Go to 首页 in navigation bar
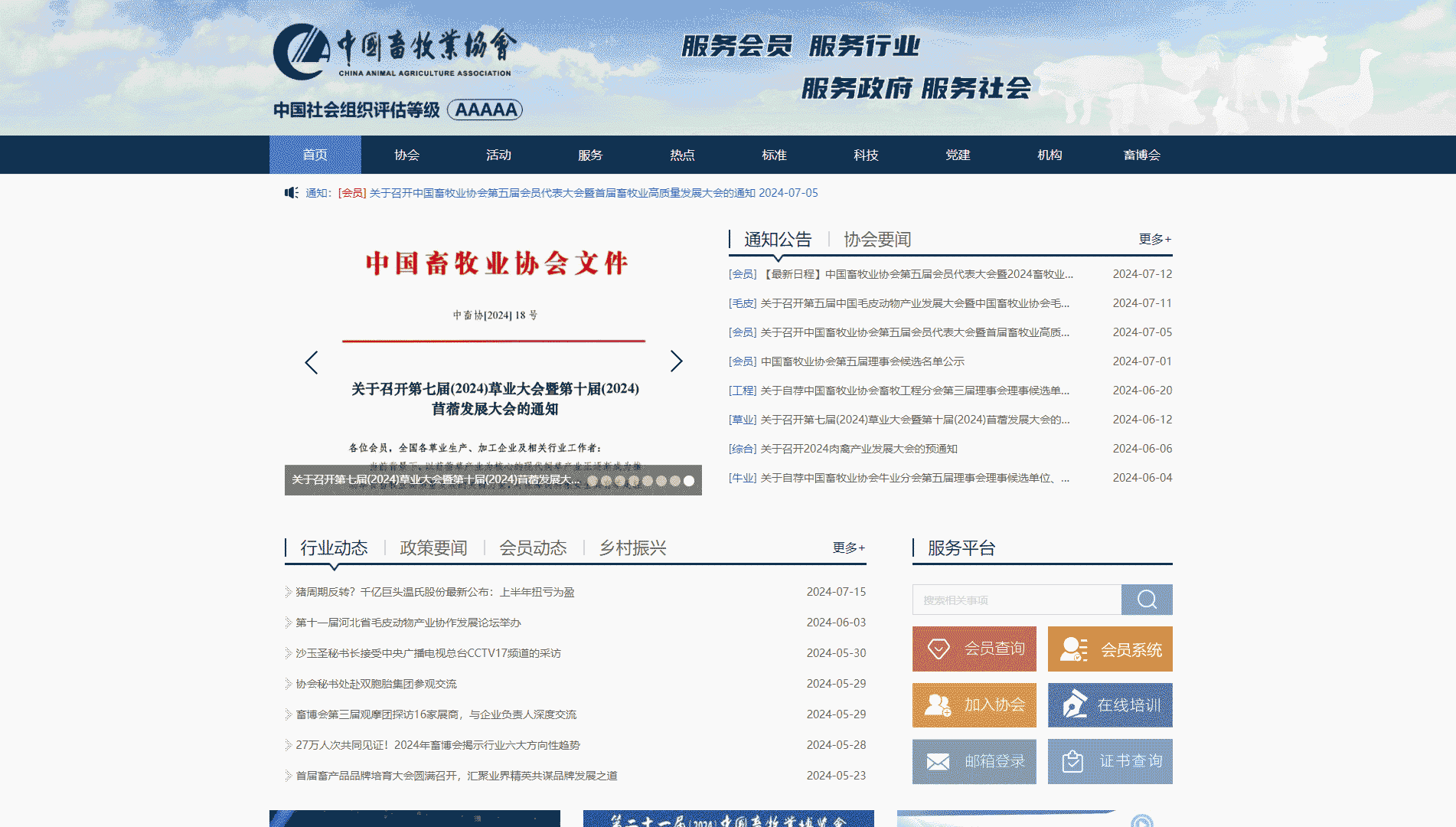The height and width of the screenshot is (827, 1456). tap(315, 155)
